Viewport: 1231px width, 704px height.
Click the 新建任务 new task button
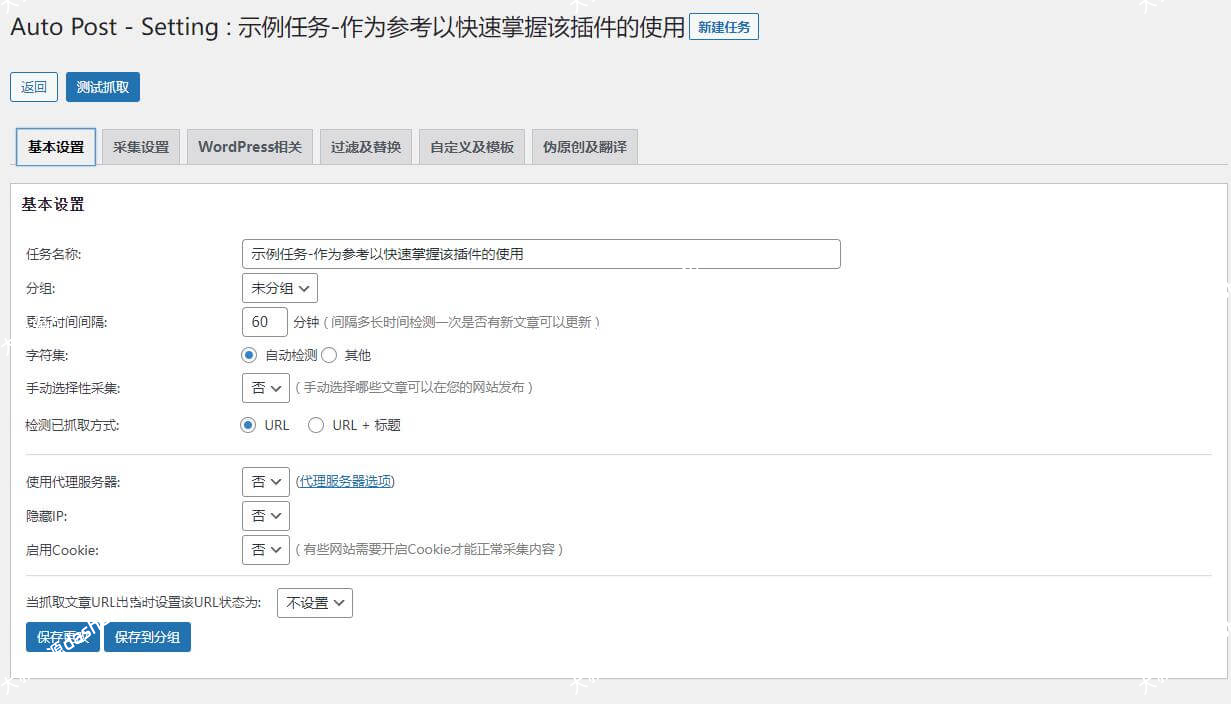point(723,27)
